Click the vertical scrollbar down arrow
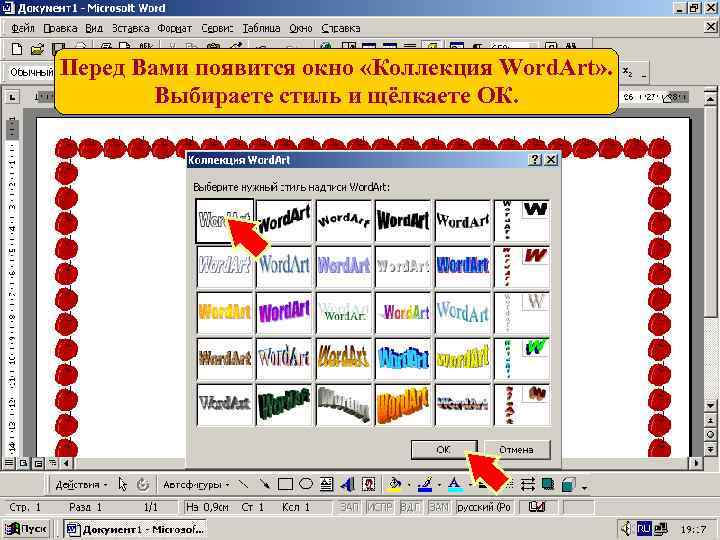The image size is (720, 540). click(x=710, y=406)
